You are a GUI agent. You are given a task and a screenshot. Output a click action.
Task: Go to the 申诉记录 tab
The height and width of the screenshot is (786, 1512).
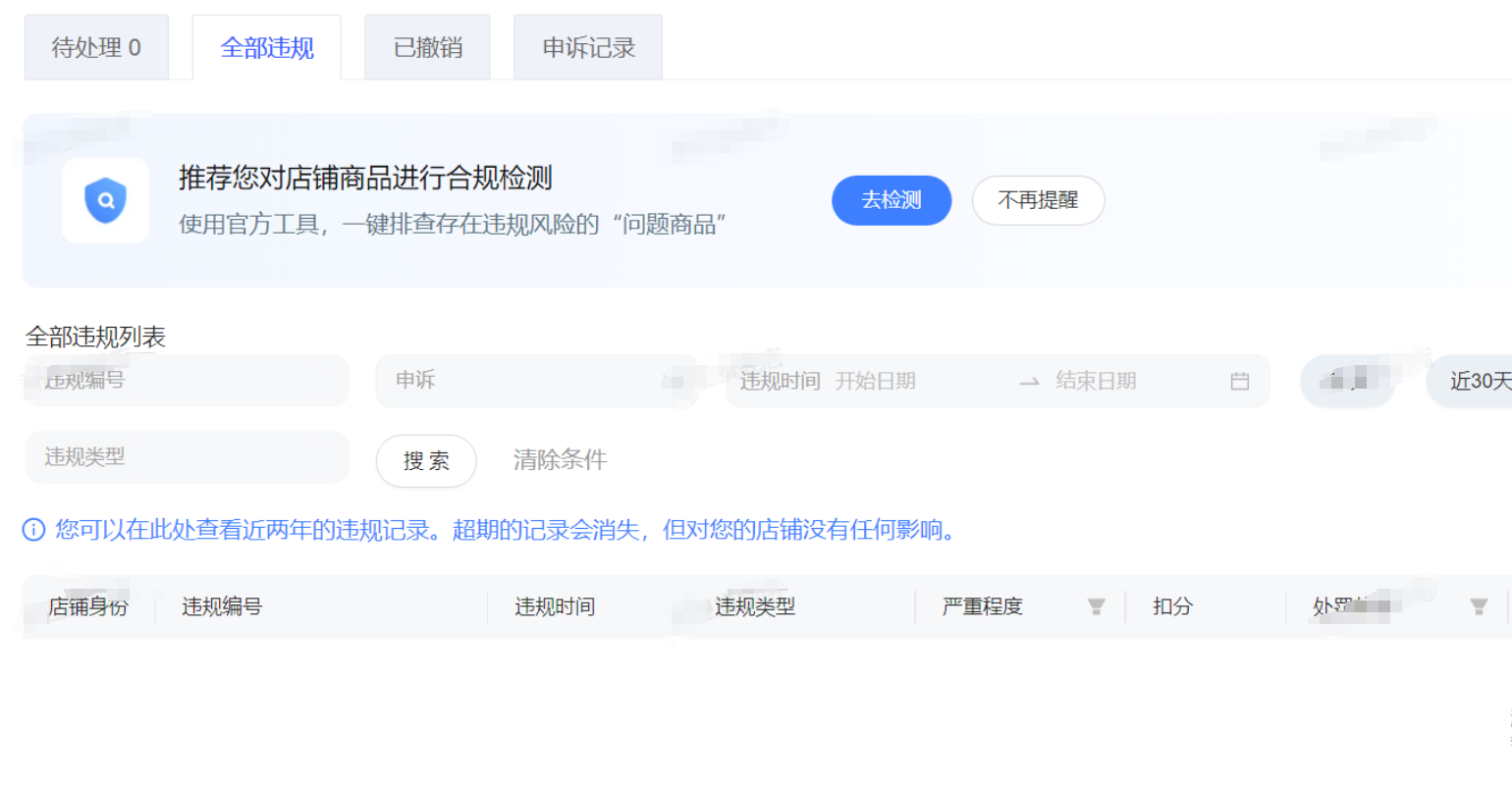click(x=588, y=47)
